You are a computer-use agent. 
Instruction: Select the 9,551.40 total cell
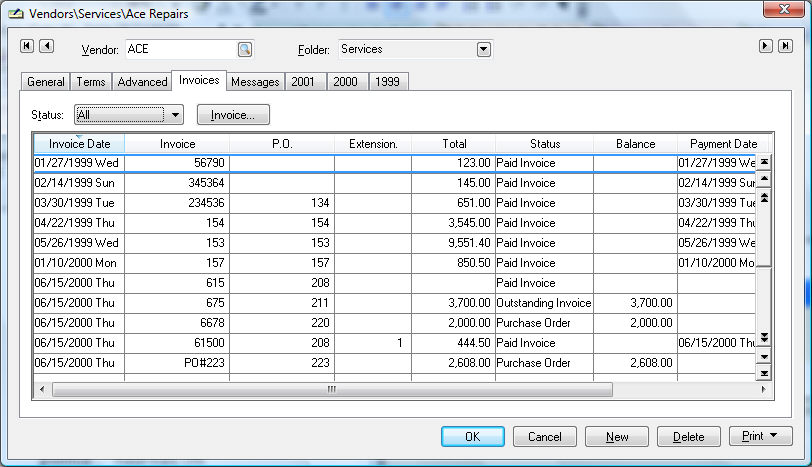click(x=454, y=243)
